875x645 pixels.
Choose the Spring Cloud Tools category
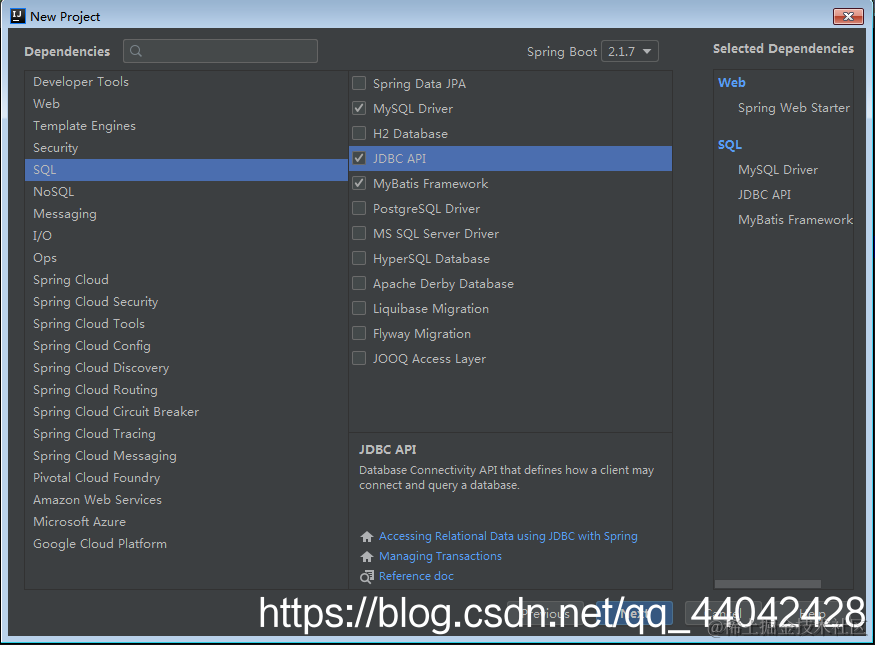click(x=186, y=324)
